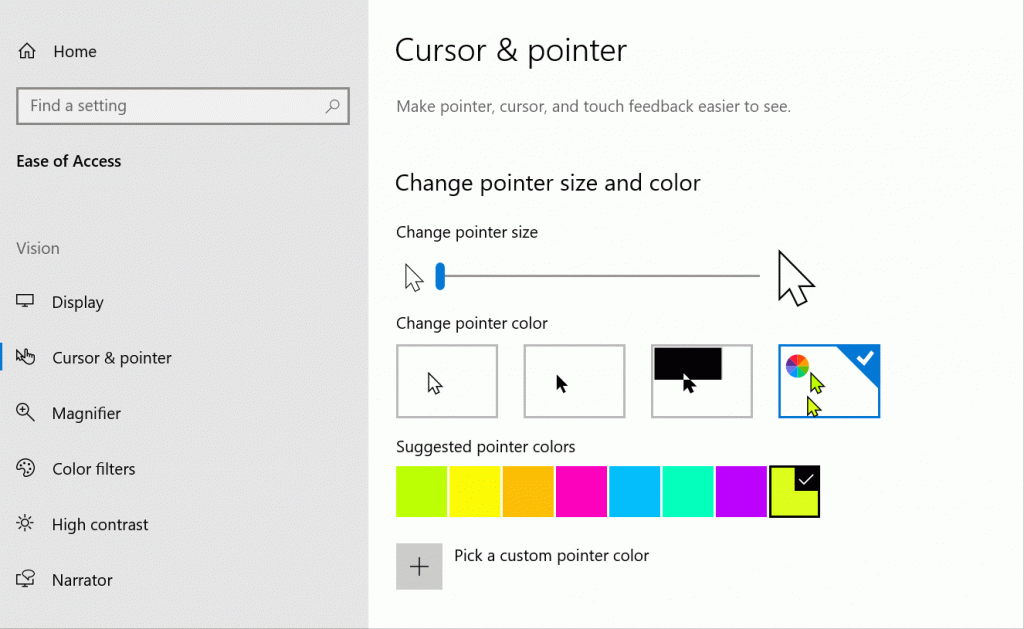The height and width of the screenshot is (629, 1024).
Task: Click the Find a setting search box
Action: tap(183, 106)
